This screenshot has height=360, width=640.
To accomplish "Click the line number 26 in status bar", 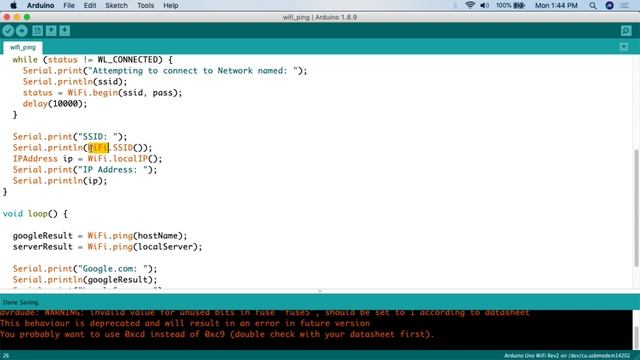I will point(6,356).
